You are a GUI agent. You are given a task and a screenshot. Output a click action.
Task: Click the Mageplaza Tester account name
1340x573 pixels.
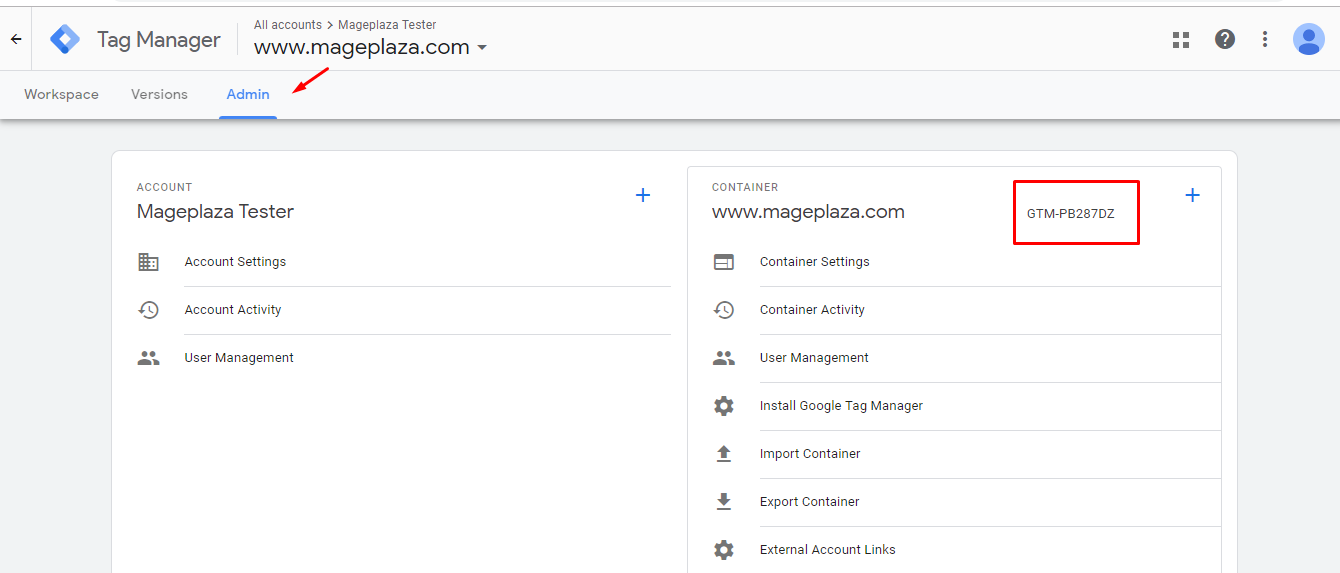pos(215,212)
